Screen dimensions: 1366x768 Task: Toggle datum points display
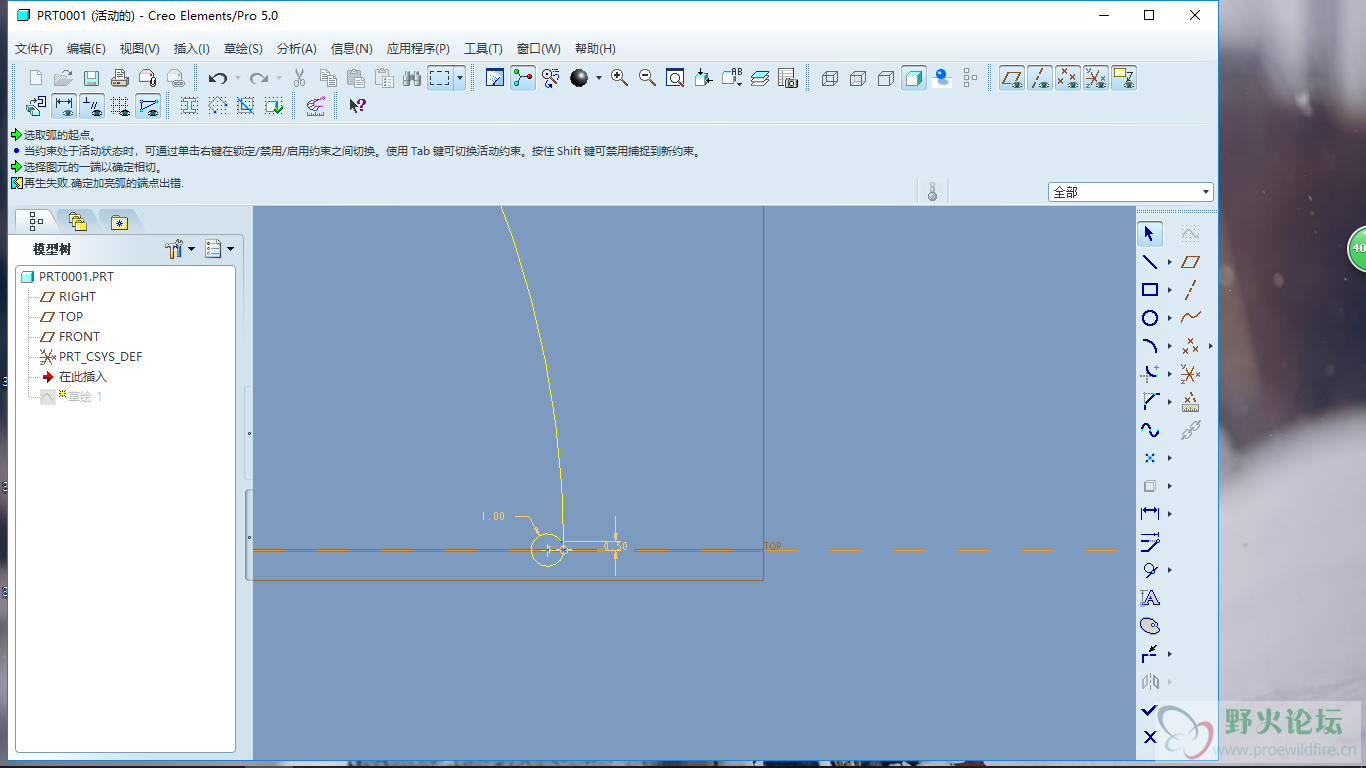[x=1068, y=78]
